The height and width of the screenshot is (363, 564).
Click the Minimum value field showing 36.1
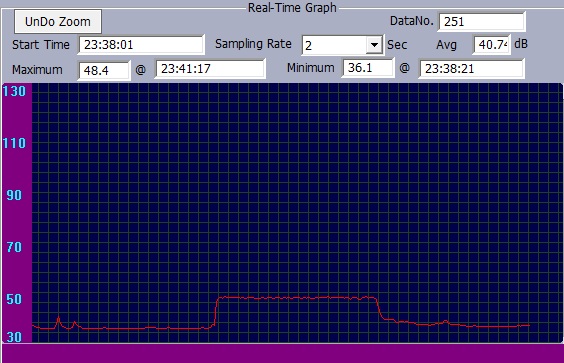(368, 68)
